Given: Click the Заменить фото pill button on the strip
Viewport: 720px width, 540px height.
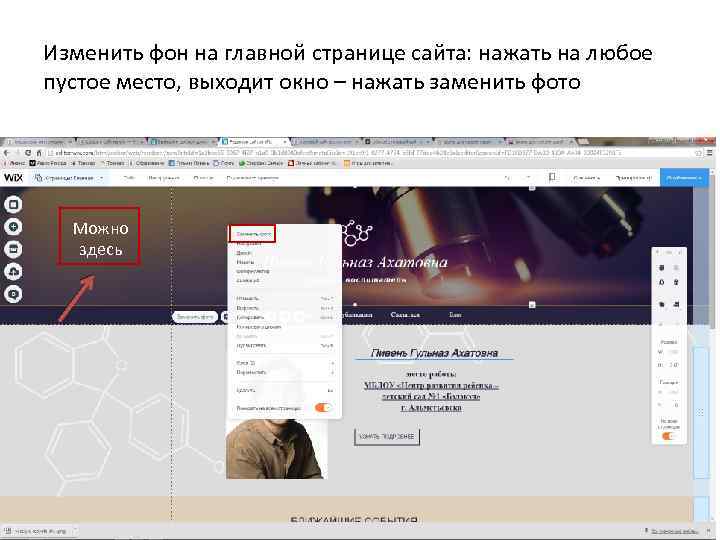Looking at the screenshot, I should coord(195,317).
